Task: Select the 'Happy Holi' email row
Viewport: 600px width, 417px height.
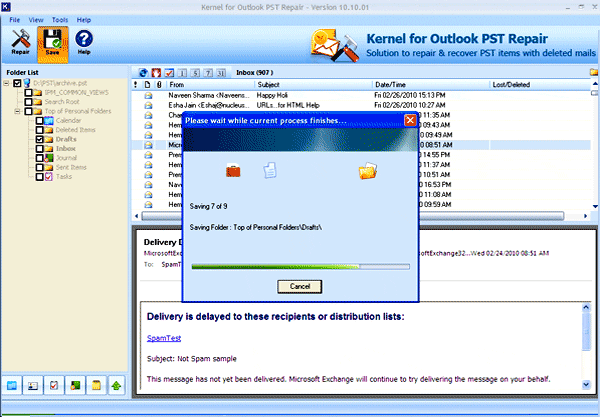Action: coord(361,95)
